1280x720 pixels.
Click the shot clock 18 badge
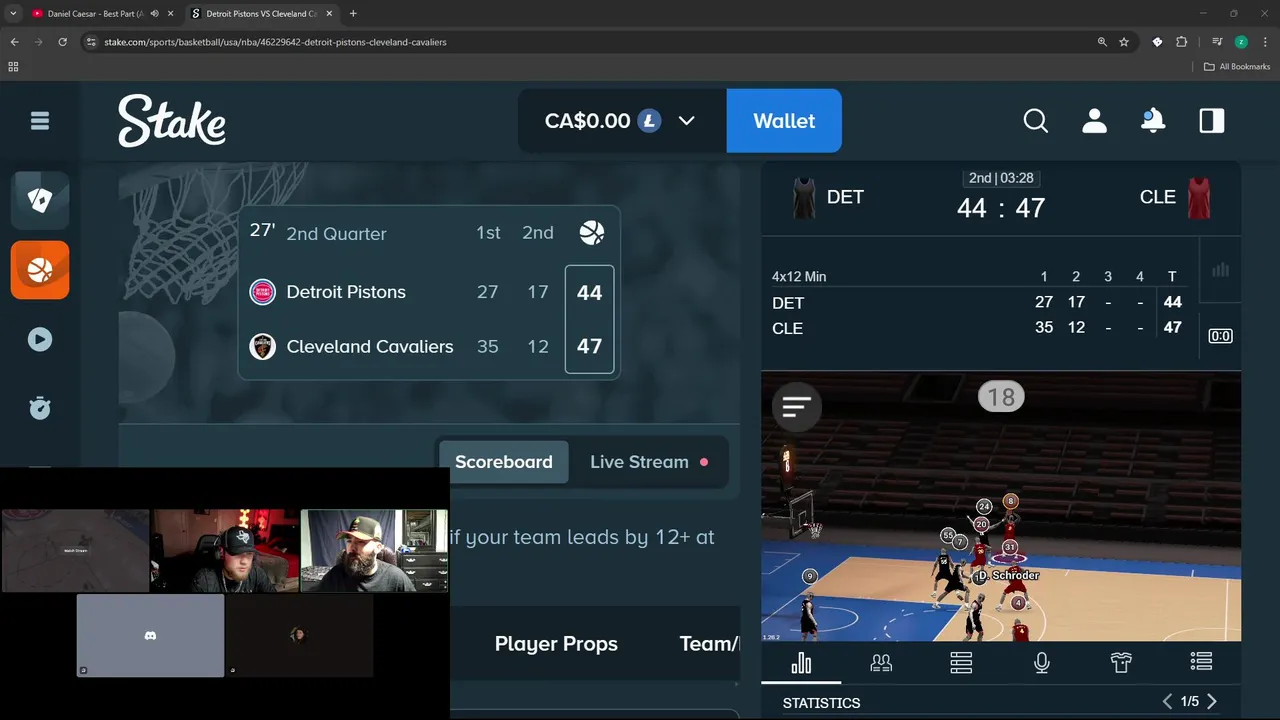[x=1001, y=397]
